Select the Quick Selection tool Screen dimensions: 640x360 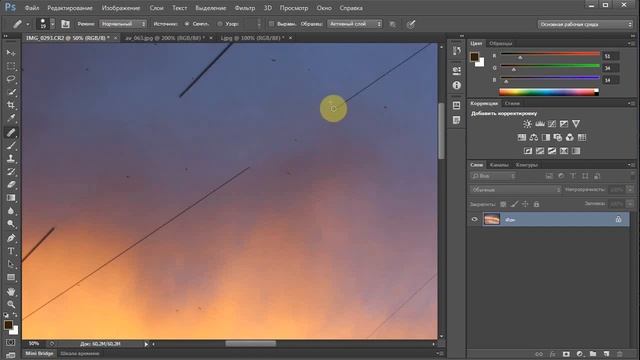pos(11,92)
